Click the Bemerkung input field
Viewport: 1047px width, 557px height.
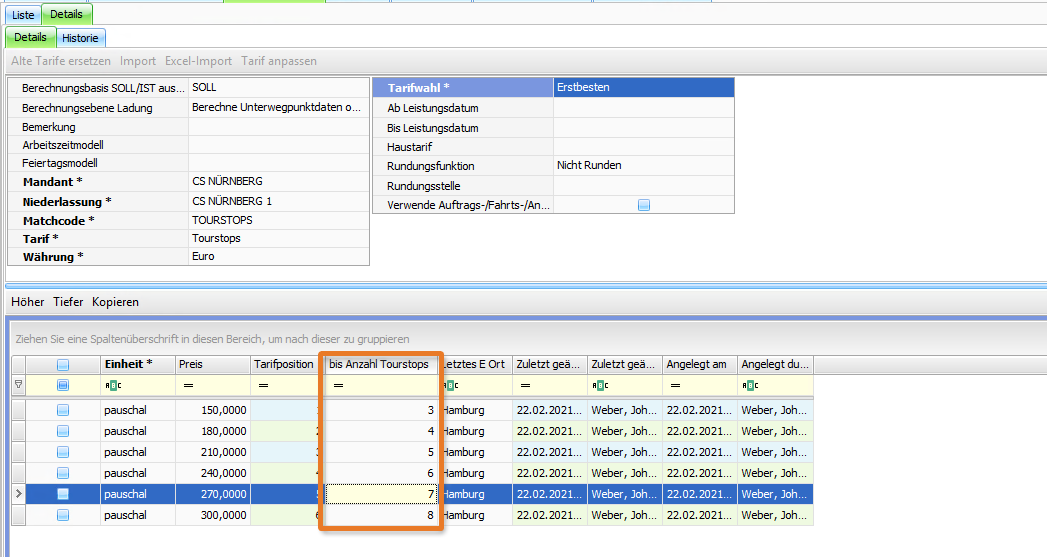[277, 127]
